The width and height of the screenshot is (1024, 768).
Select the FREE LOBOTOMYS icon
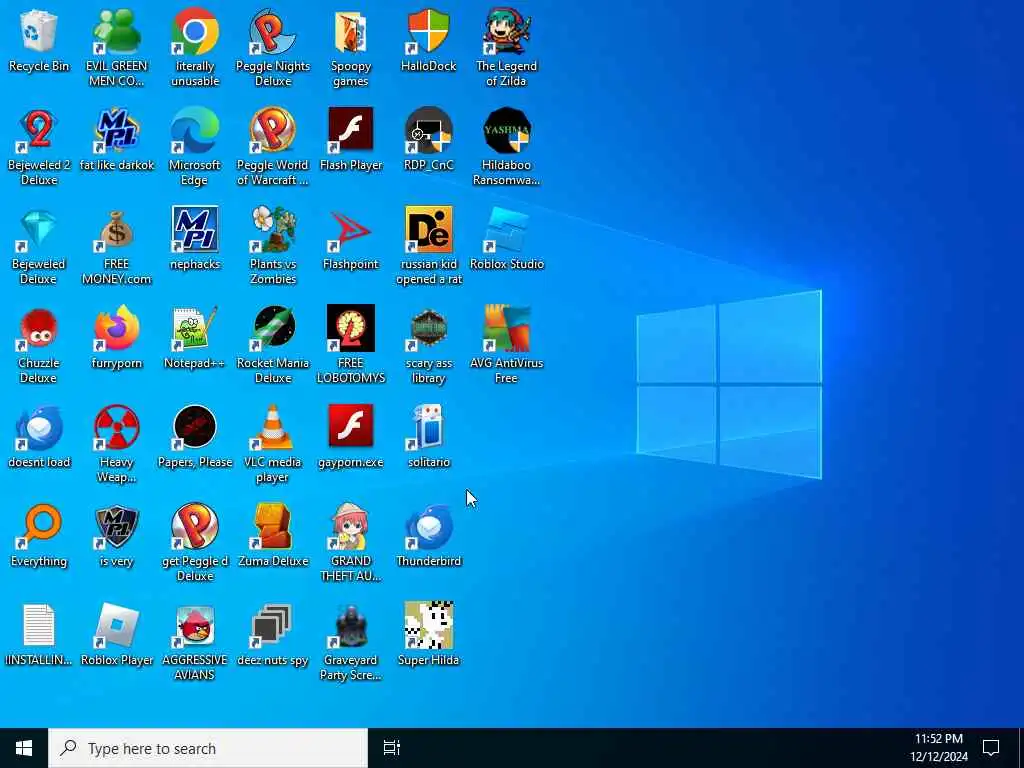351,328
